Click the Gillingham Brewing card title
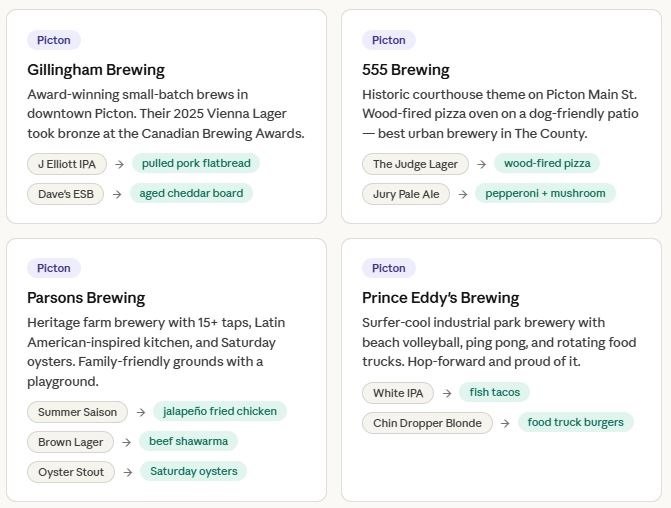 click(x=96, y=70)
